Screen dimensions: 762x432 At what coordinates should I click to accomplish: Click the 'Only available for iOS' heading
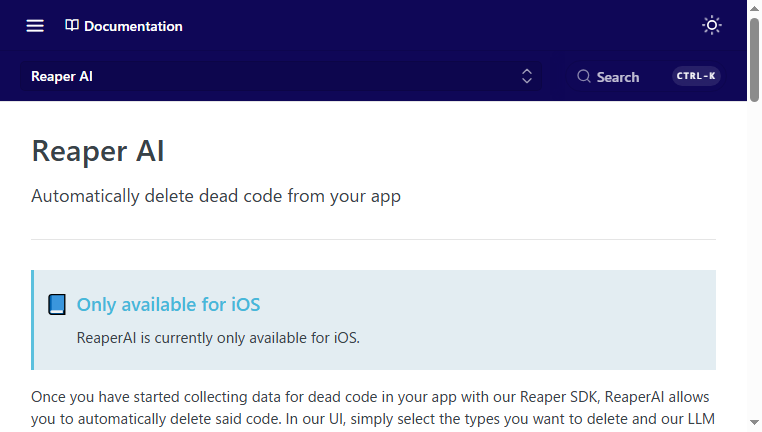pyautogui.click(x=168, y=305)
